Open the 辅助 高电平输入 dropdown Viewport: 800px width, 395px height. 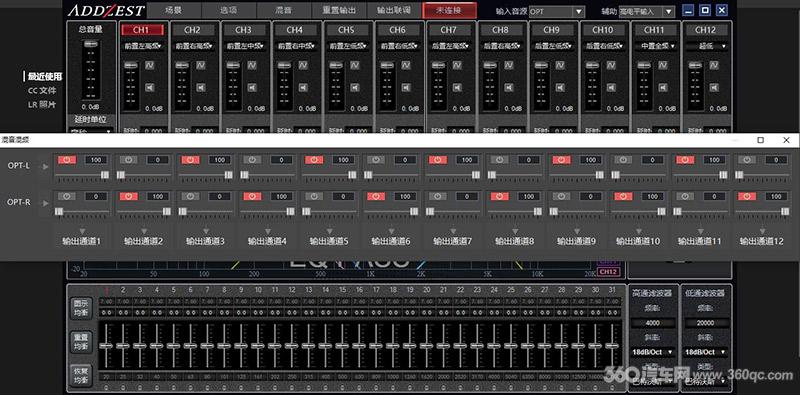click(x=646, y=12)
